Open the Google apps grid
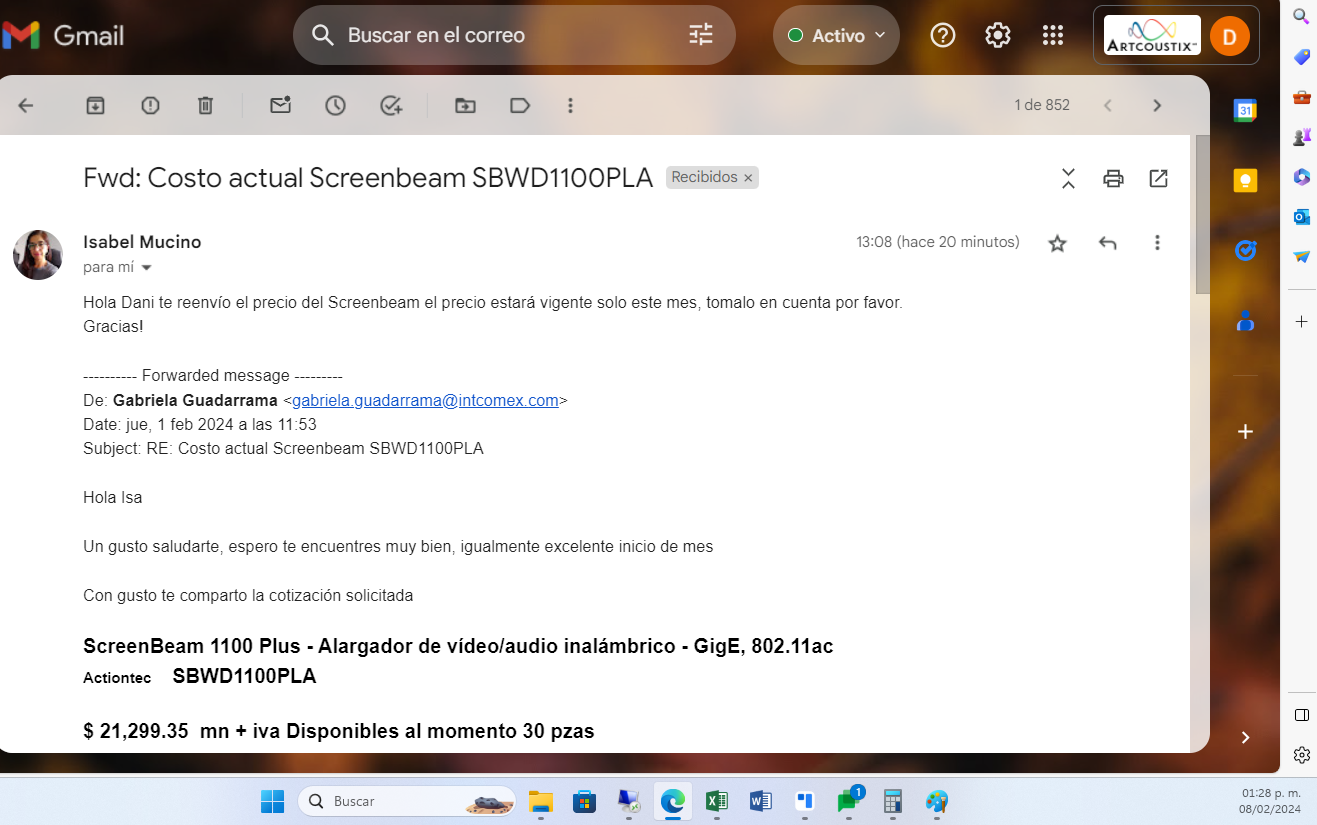The width and height of the screenshot is (1317, 825). [x=1053, y=35]
